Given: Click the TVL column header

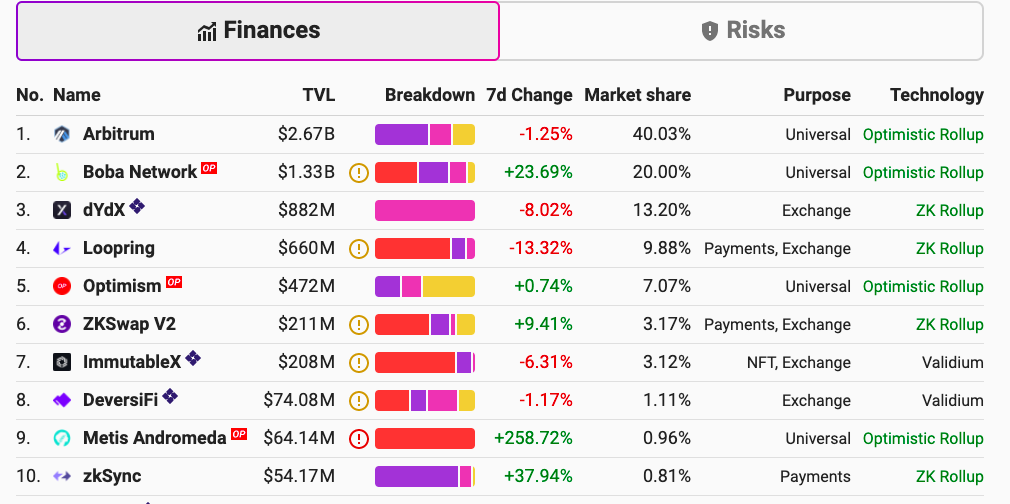Looking at the screenshot, I should tap(319, 95).
